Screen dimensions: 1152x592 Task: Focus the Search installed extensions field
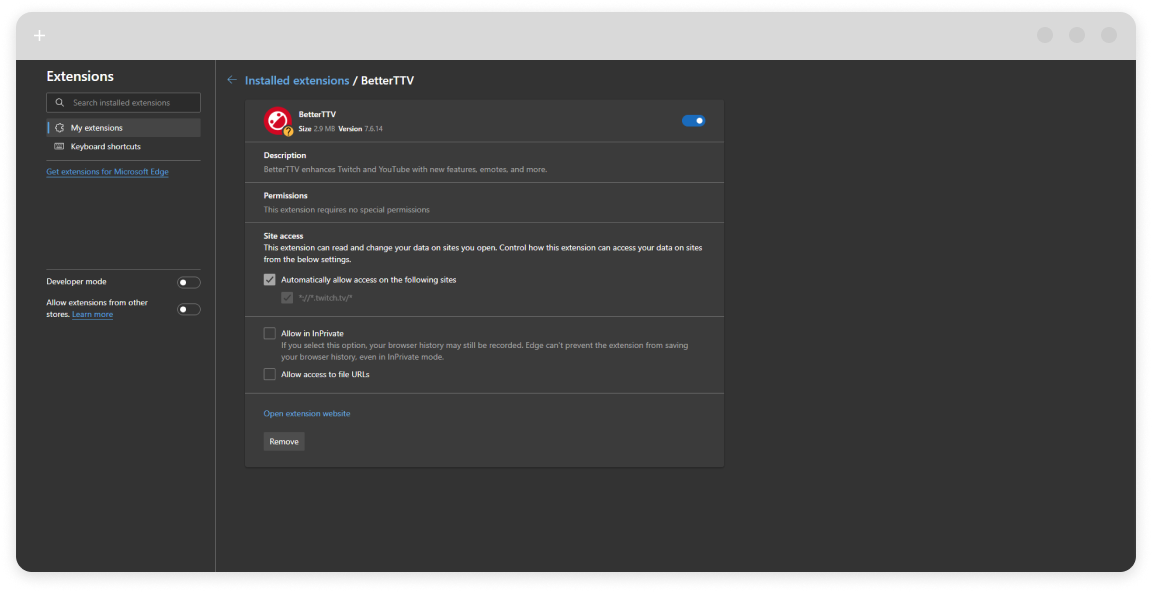point(123,103)
